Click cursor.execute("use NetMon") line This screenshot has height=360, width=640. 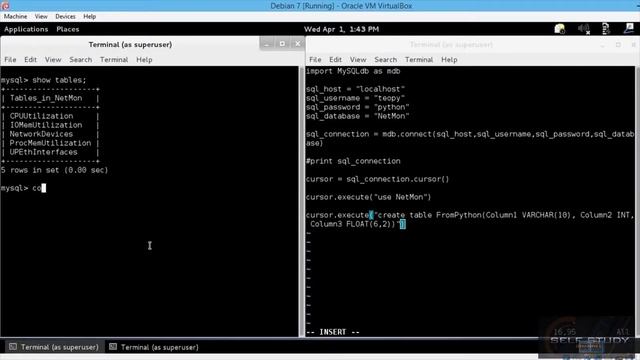tap(369, 197)
